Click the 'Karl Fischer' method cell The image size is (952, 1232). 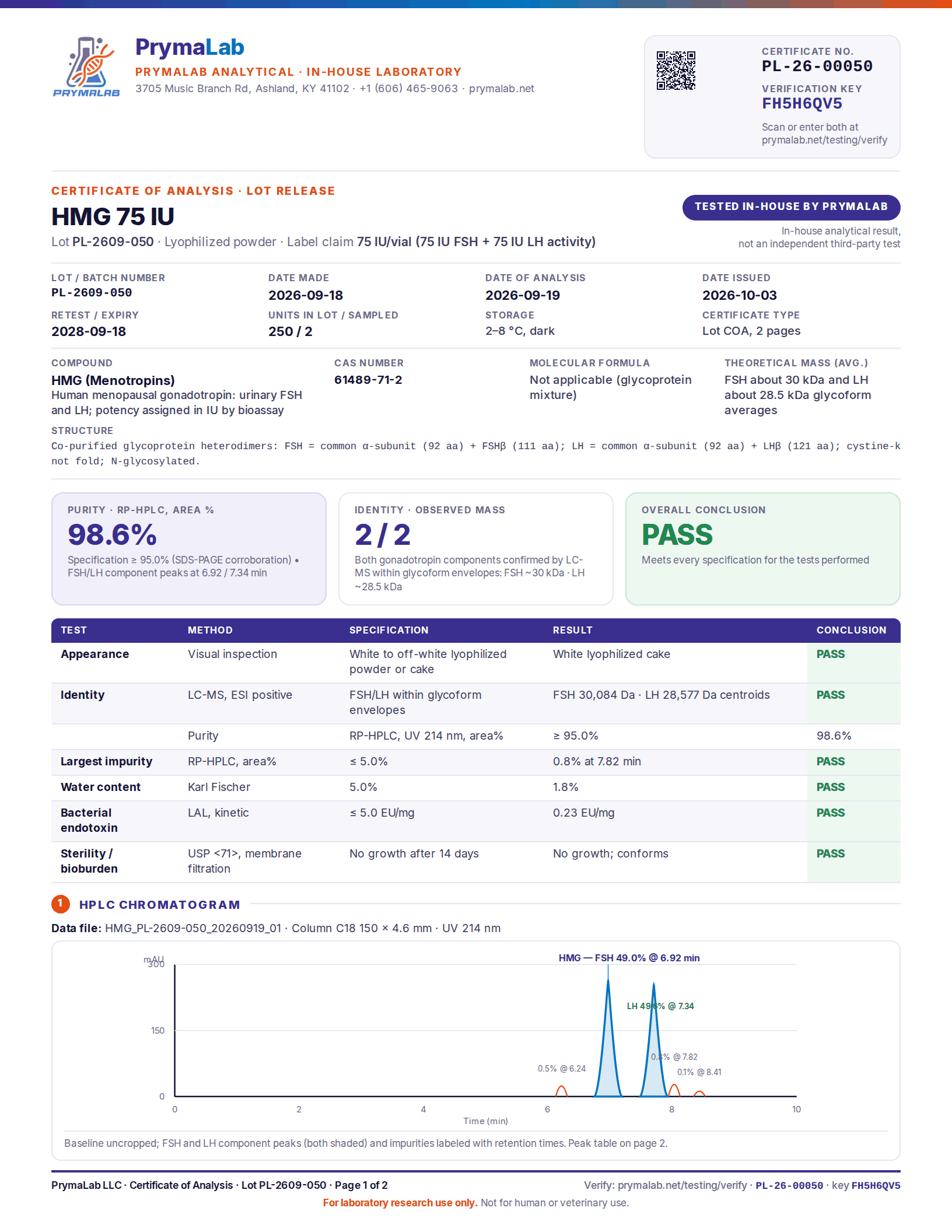tap(219, 787)
